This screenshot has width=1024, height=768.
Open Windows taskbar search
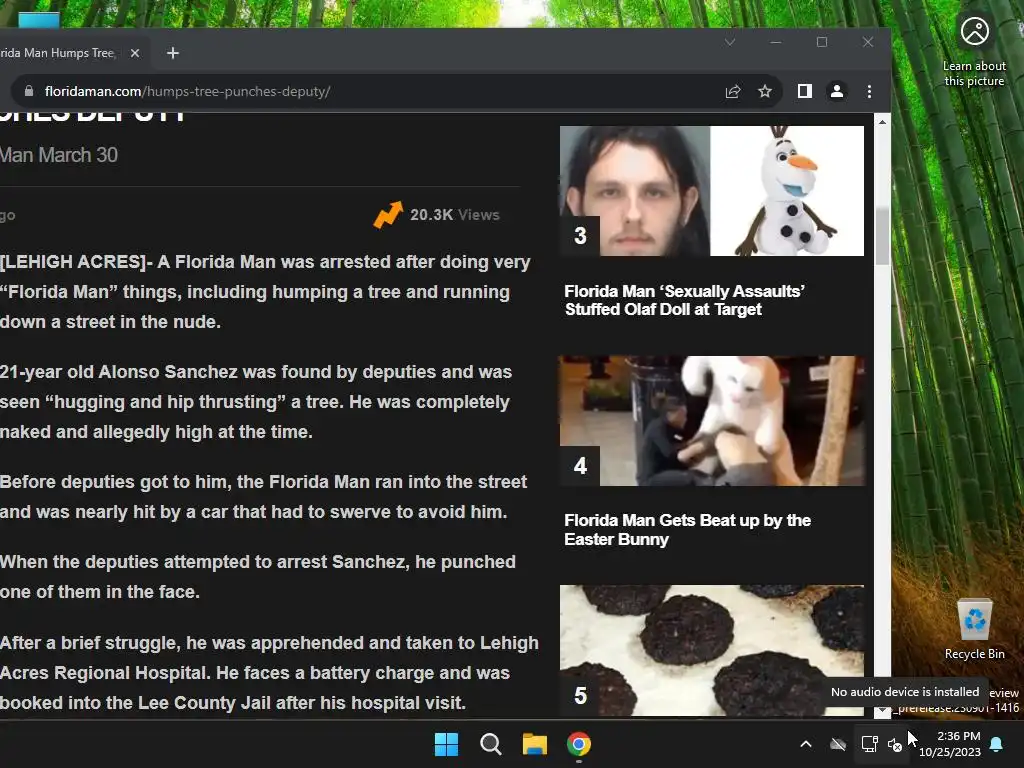(x=490, y=744)
